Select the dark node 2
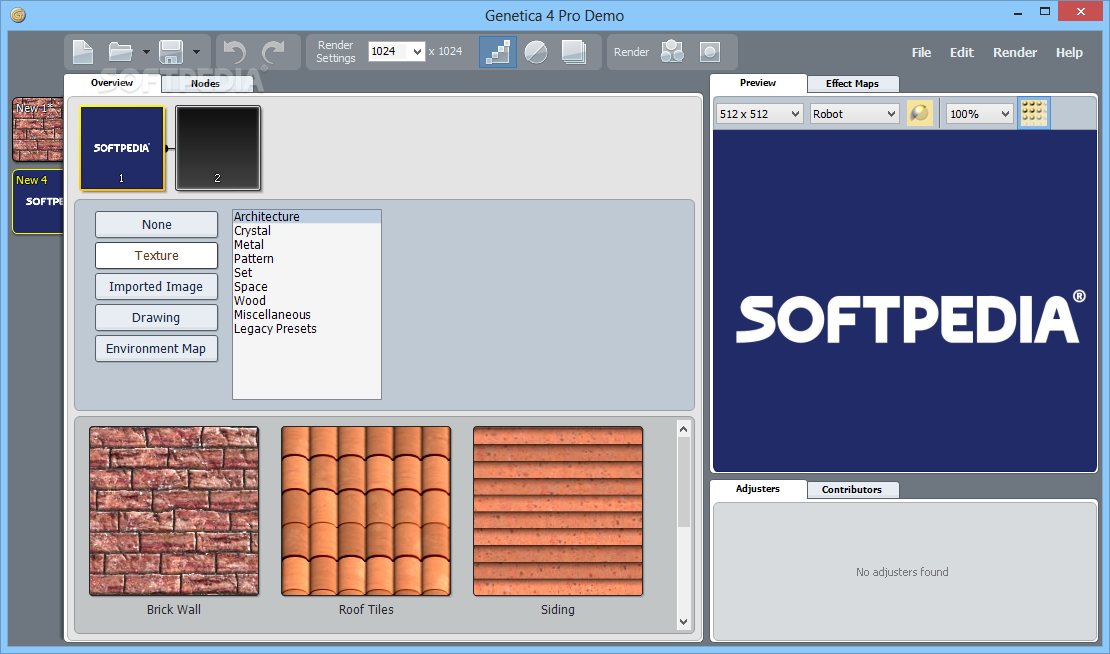This screenshot has width=1110, height=654. (218, 148)
